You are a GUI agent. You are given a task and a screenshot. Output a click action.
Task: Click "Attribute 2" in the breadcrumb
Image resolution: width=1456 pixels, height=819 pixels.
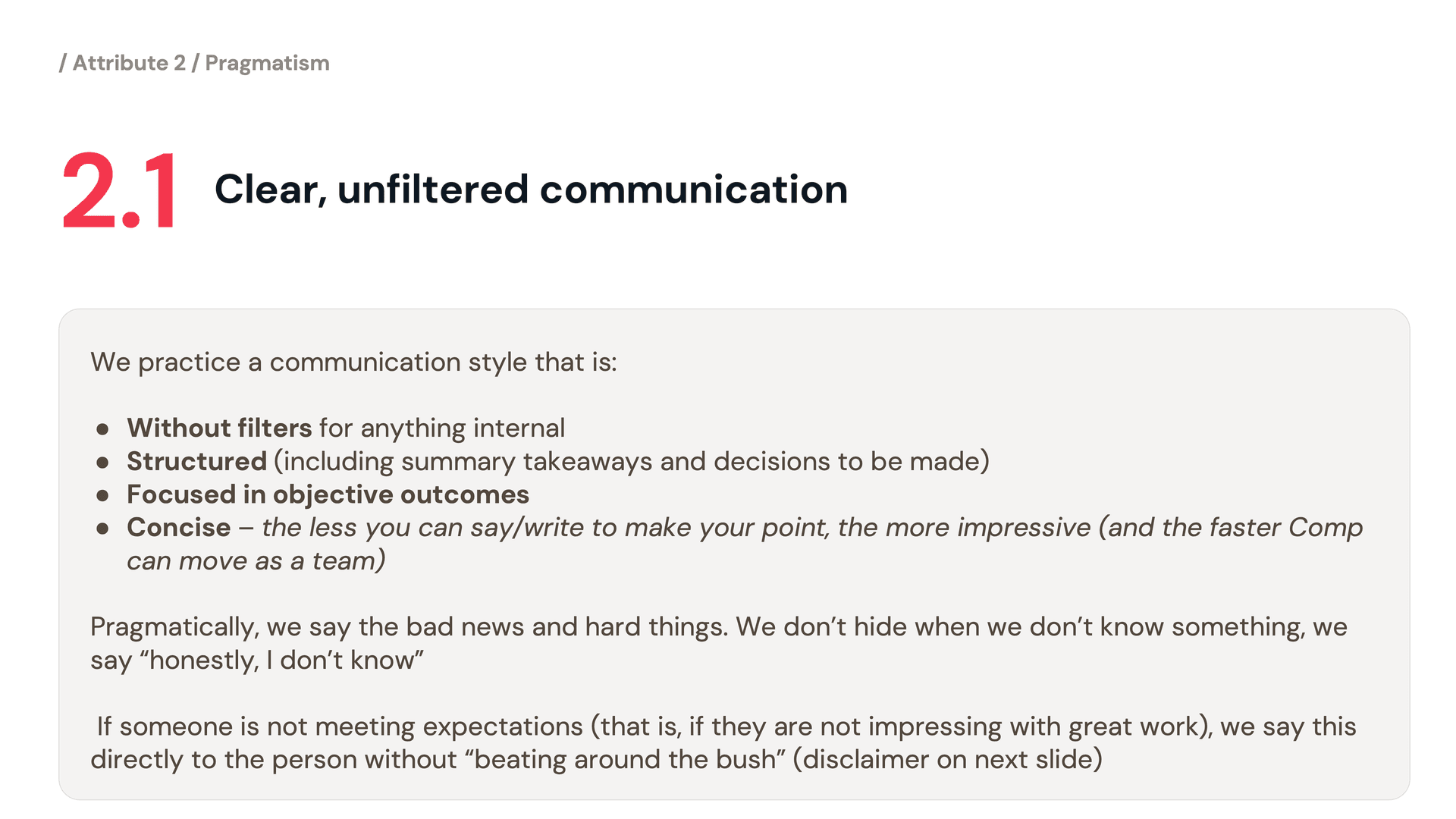click(129, 63)
